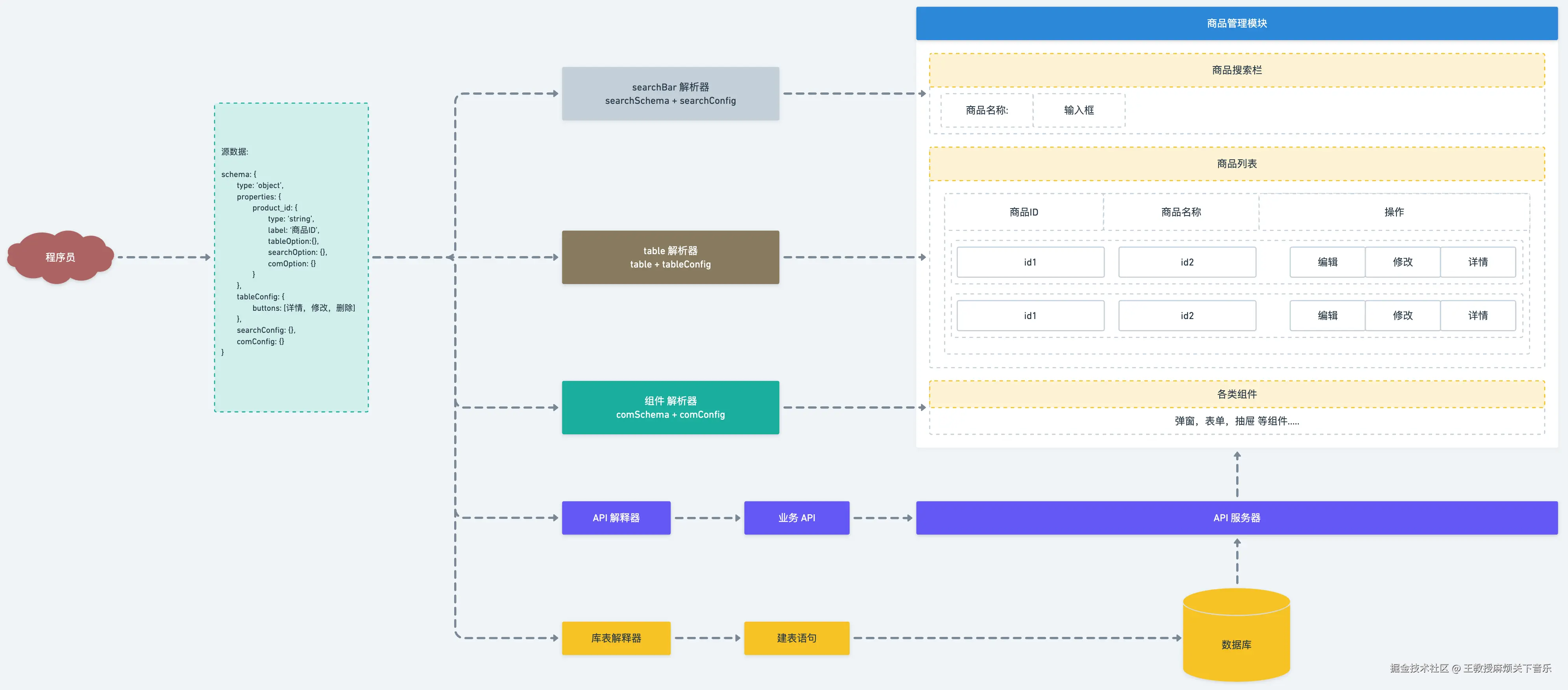This screenshot has width=1568, height=690.
Task: Click the wide API 服务器 bar
Action: (x=1236, y=518)
